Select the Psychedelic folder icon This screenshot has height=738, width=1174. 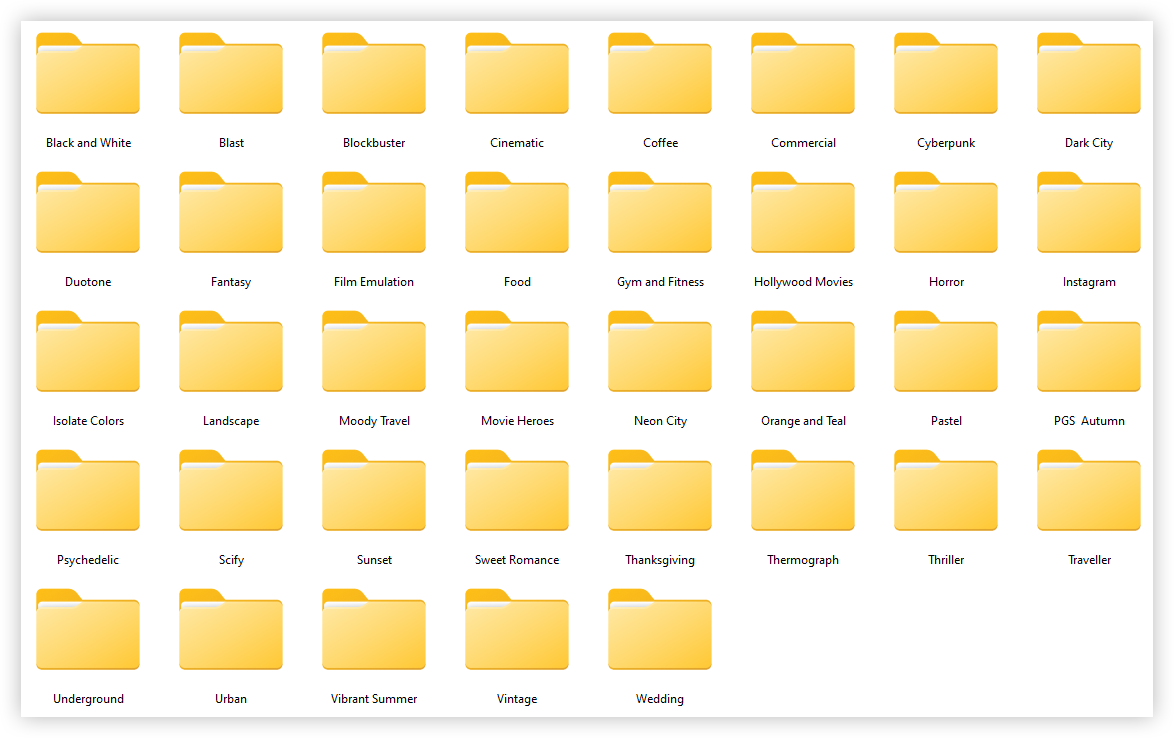tap(88, 491)
